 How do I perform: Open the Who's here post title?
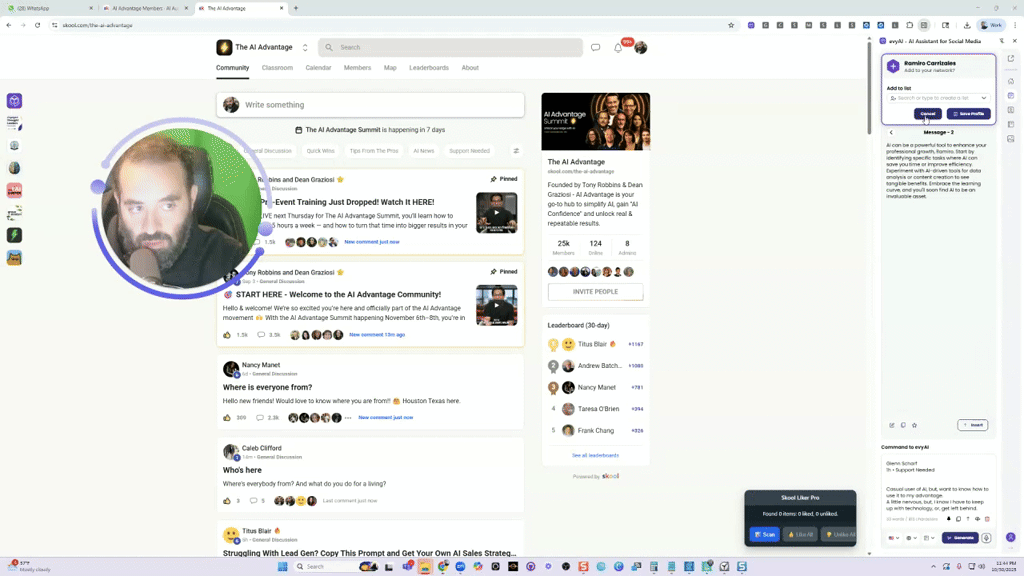click(242, 470)
